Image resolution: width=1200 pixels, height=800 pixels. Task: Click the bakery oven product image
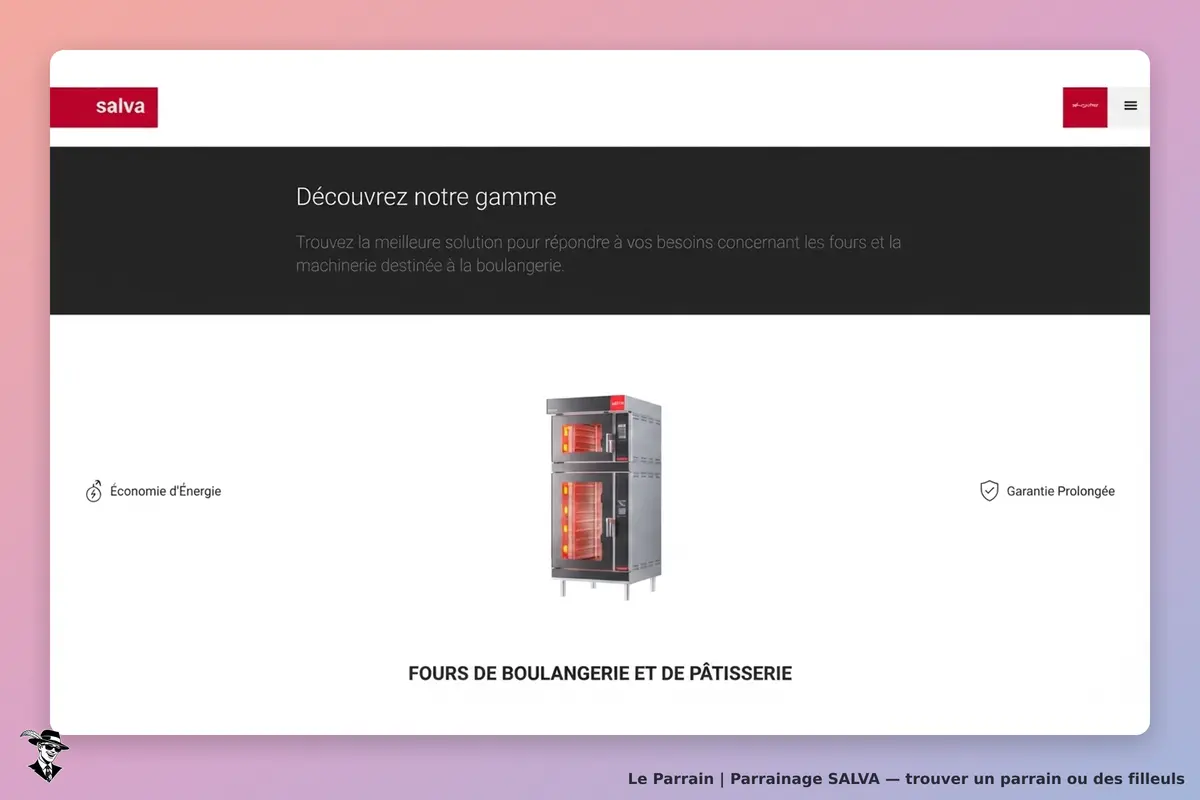pyautogui.click(x=603, y=496)
